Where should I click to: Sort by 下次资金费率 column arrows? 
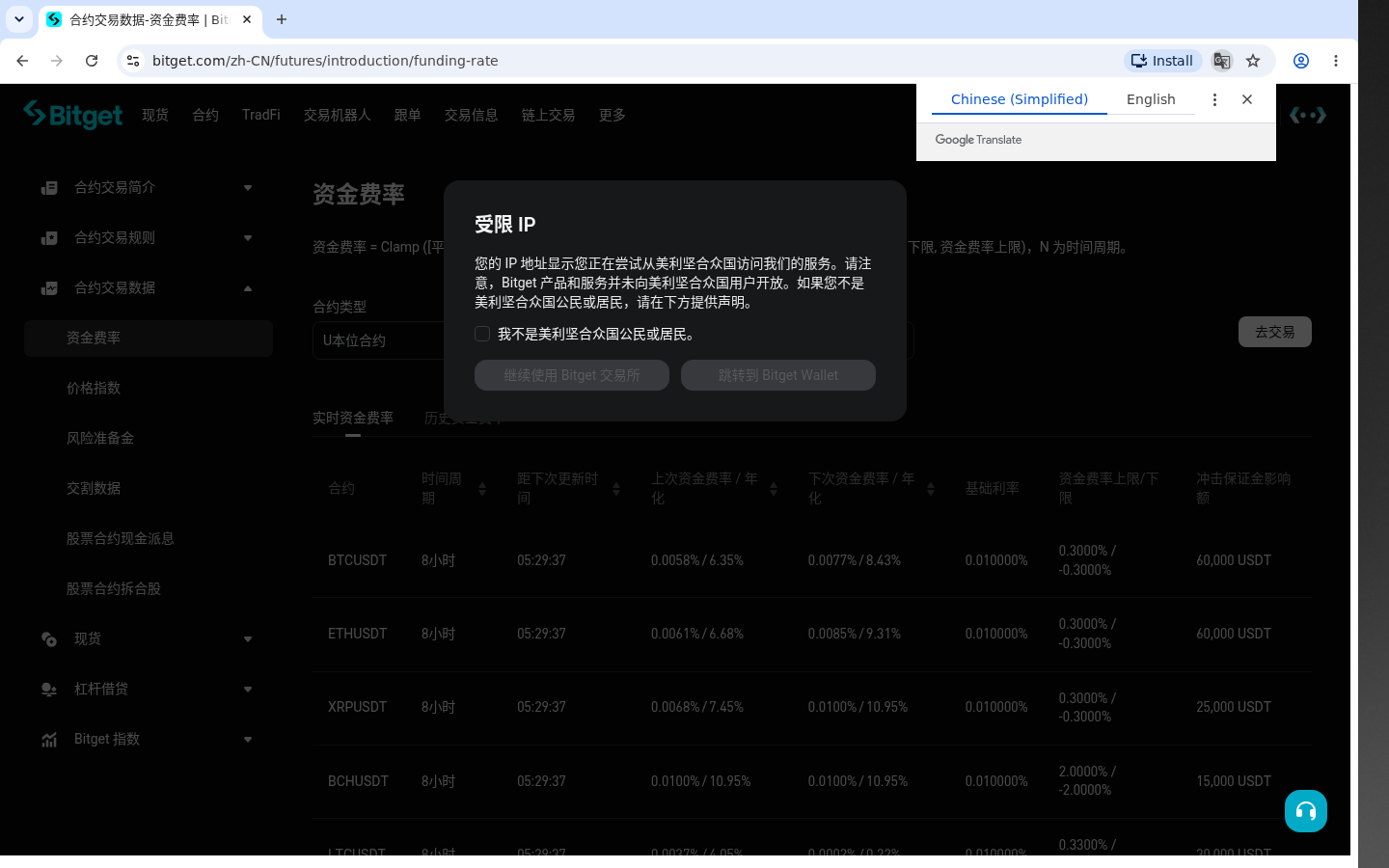[x=931, y=489]
